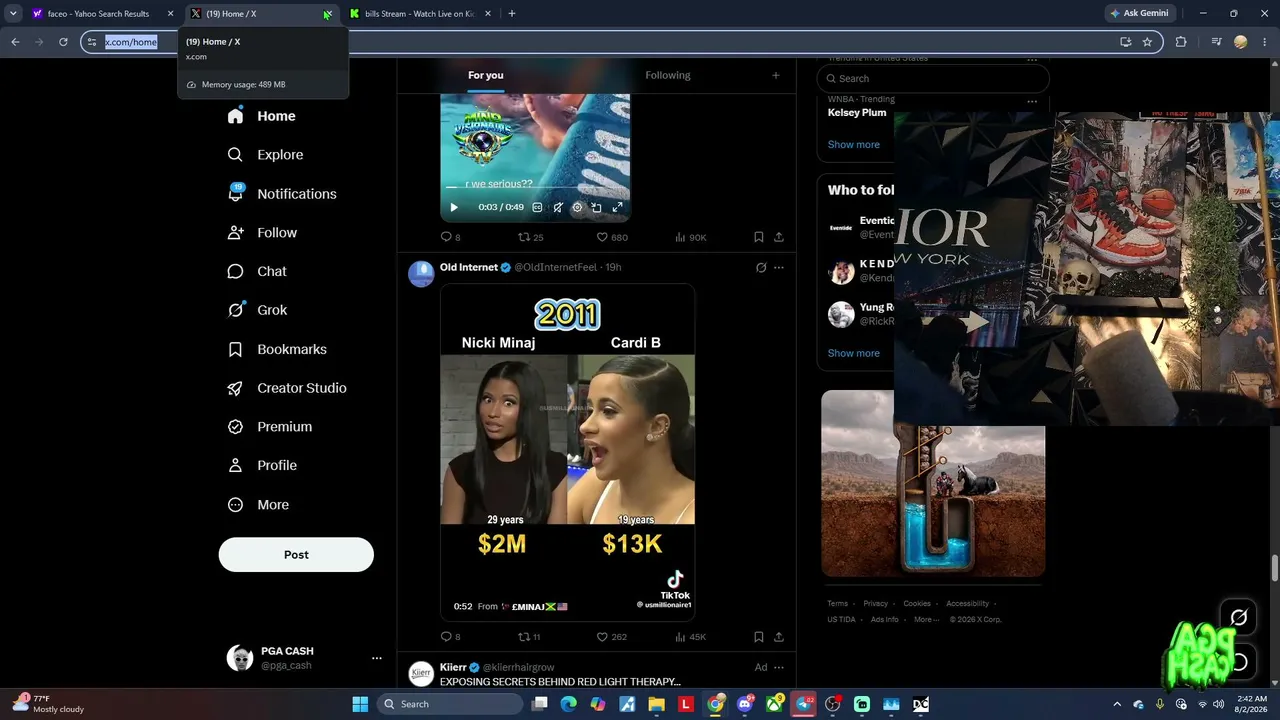Add a new timeline tab with plus

tap(775, 76)
